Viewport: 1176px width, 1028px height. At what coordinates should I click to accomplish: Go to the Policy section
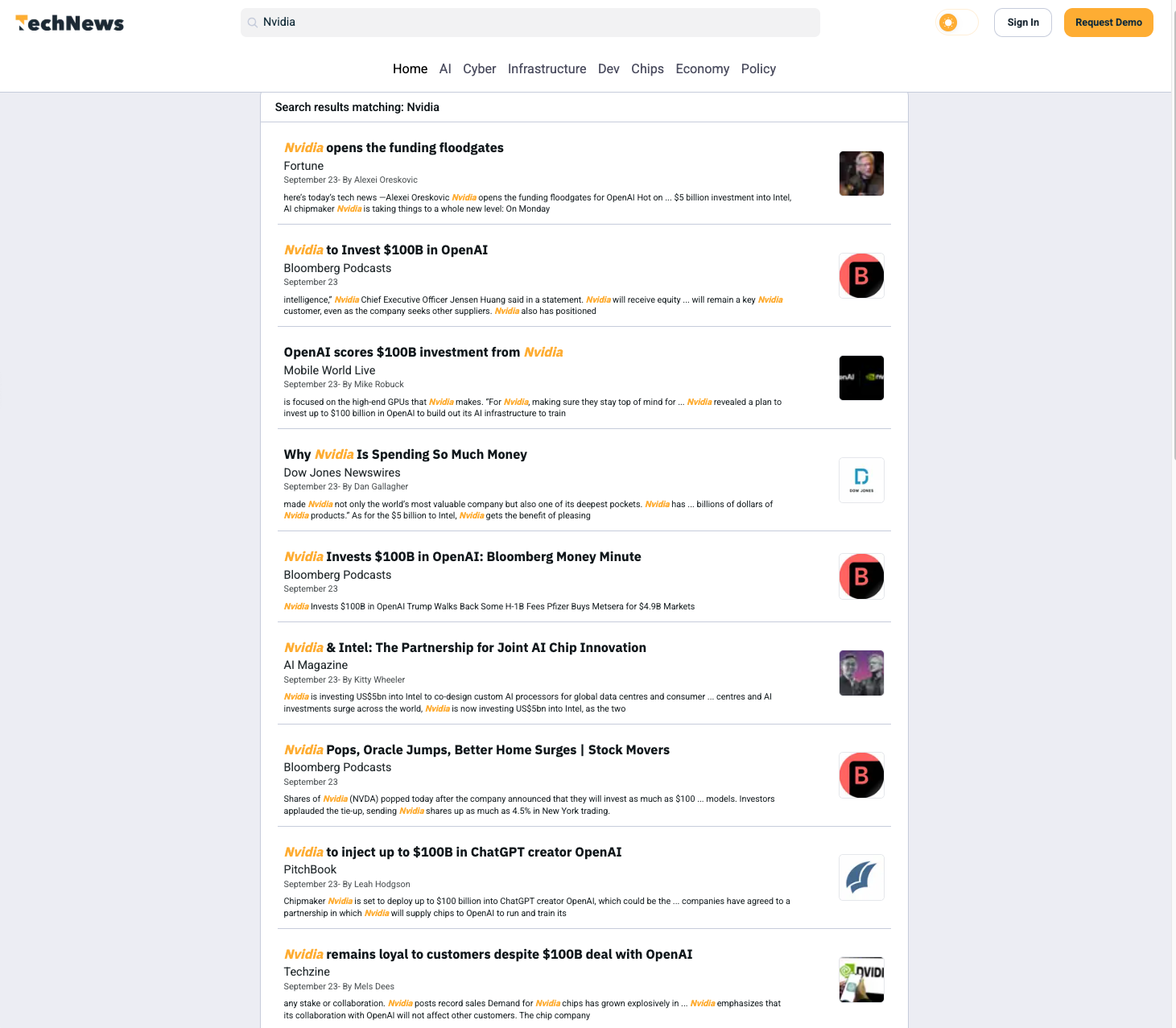(x=758, y=69)
